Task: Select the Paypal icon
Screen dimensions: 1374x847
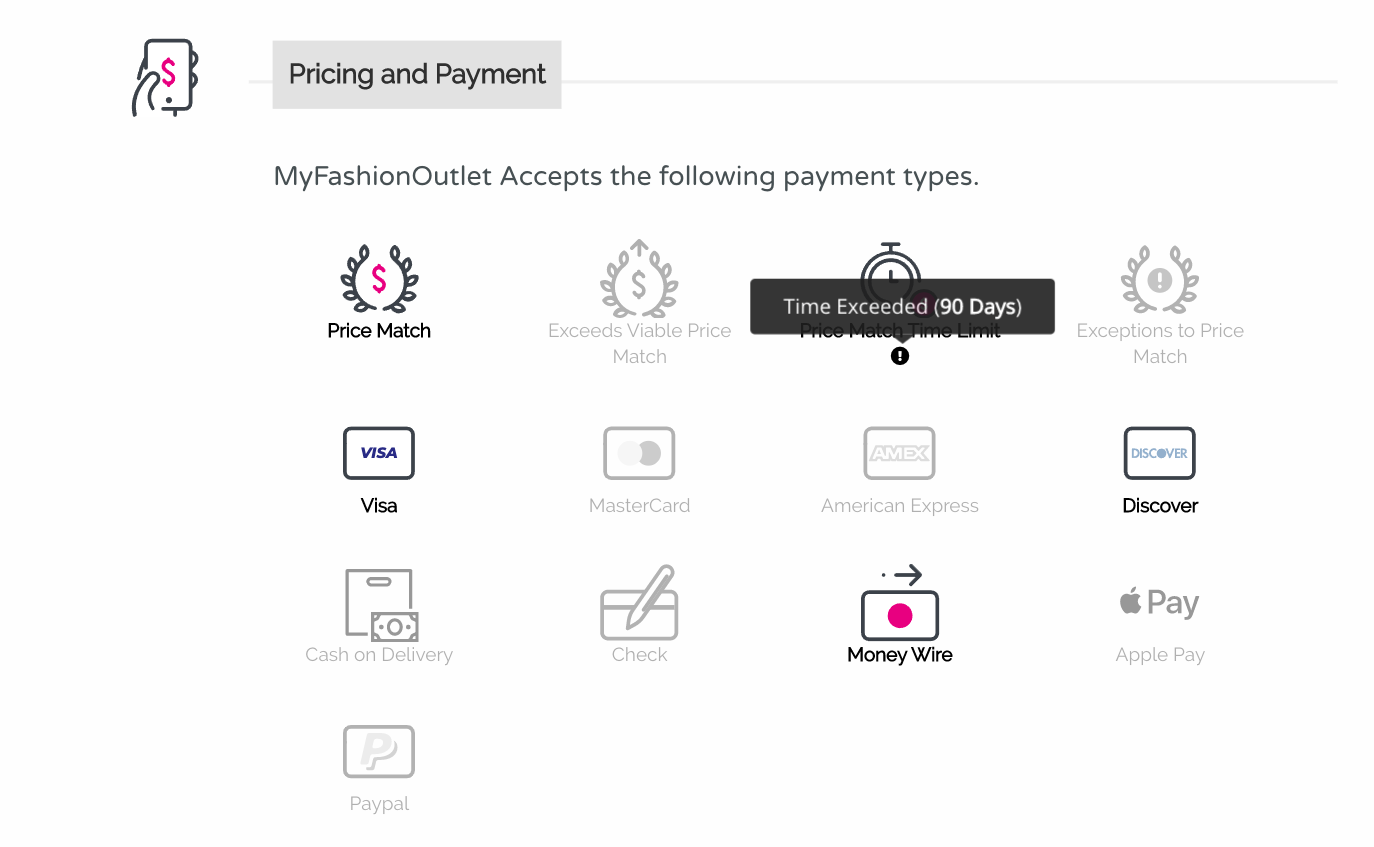Action: [x=379, y=751]
